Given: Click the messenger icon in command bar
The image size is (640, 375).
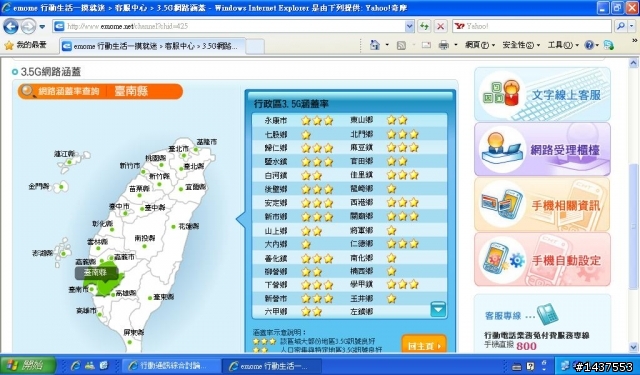Looking at the screenshot, I should [x=609, y=45].
